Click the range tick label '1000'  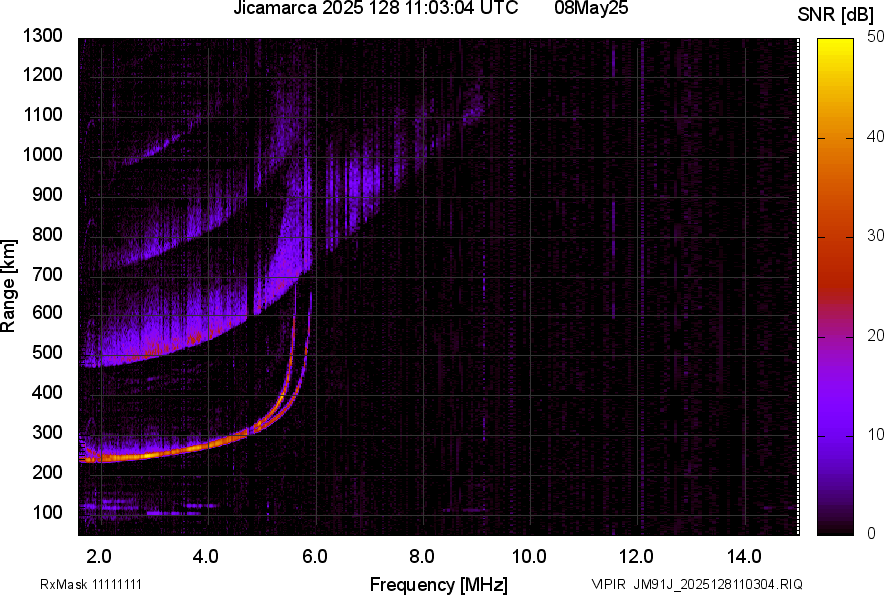click(42, 155)
